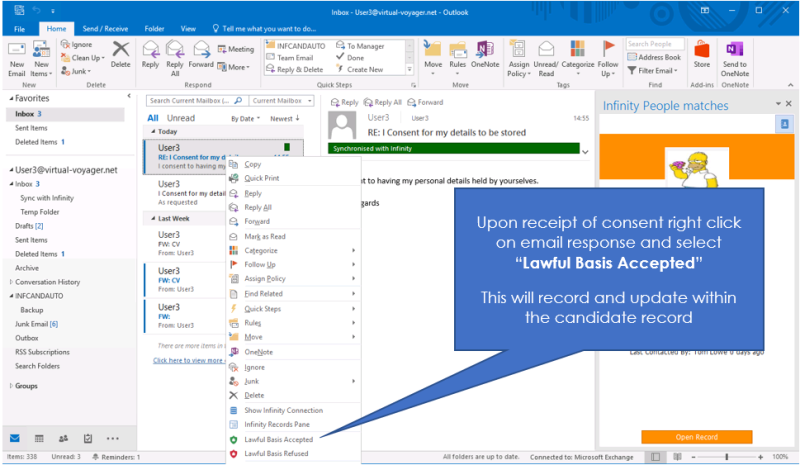This screenshot has width=800, height=465.
Task: Adjust the zoom slider in status bar
Action: [x=727, y=457]
